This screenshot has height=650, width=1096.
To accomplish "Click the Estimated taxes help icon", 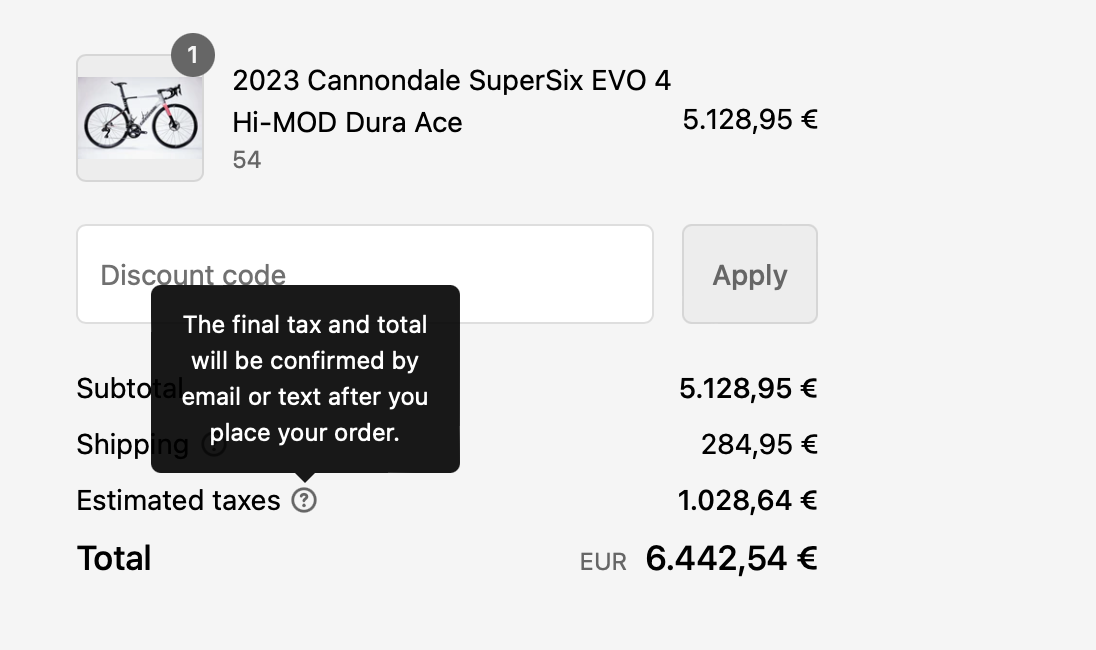I will pyautogui.click(x=304, y=500).
